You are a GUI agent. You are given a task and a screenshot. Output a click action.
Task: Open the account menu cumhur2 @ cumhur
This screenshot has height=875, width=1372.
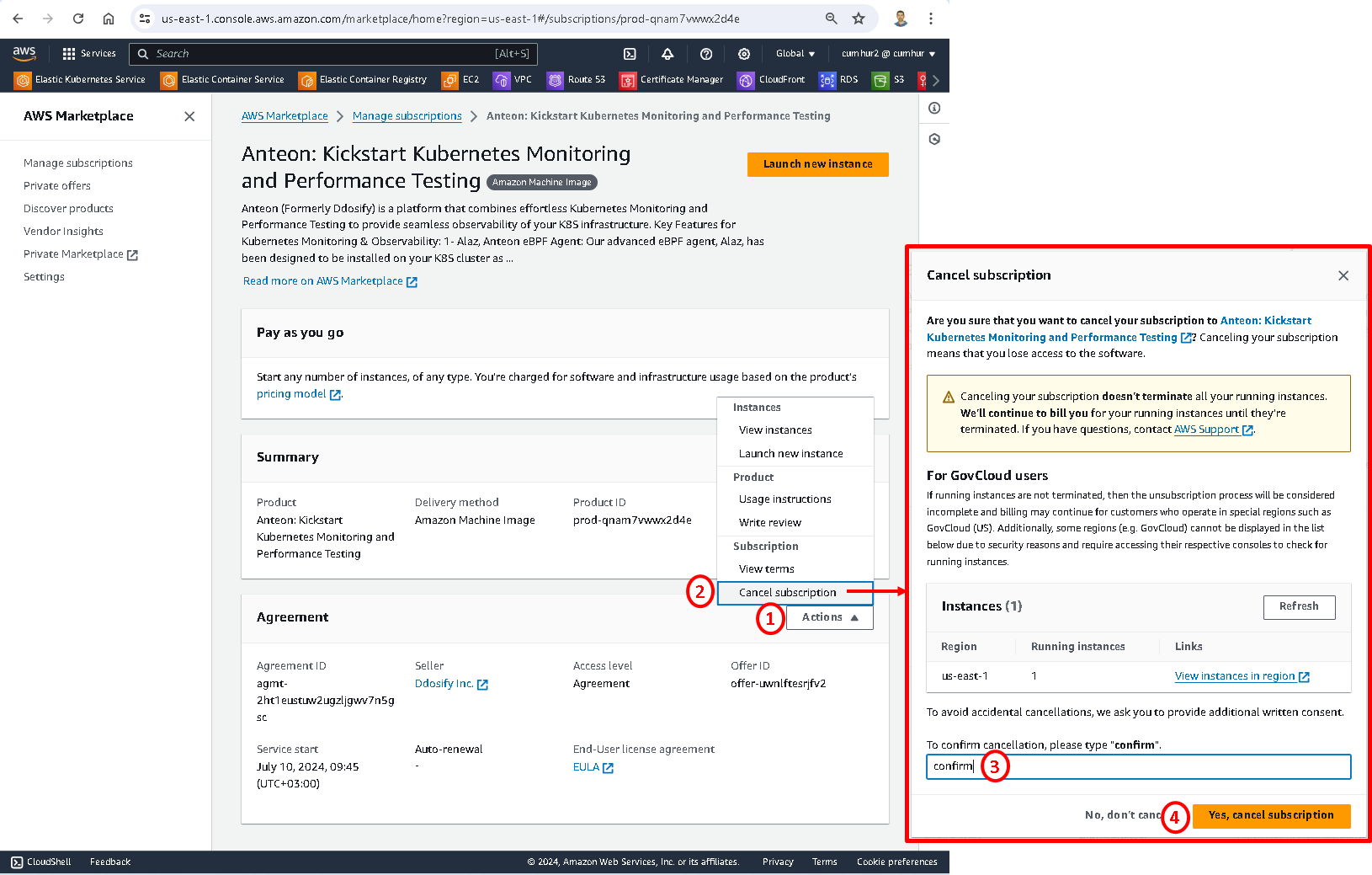888,54
